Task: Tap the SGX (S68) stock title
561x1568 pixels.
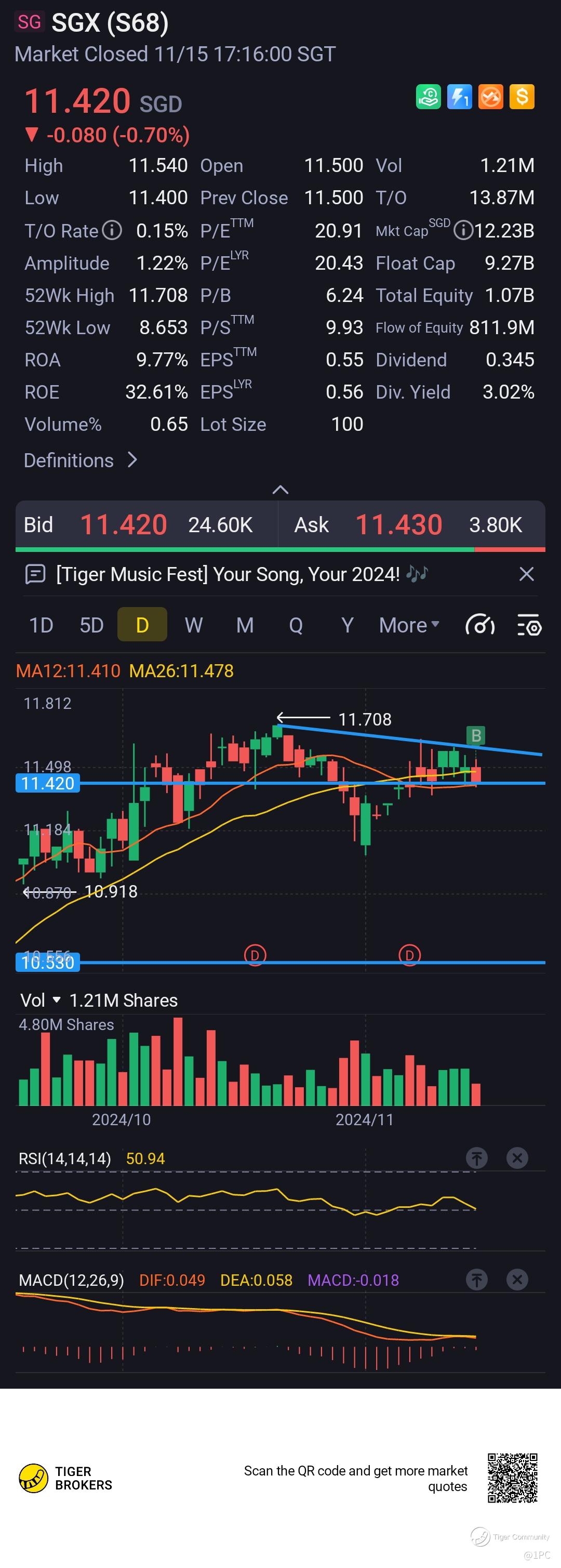Action: pyautogui.click(x=110, y=22)
